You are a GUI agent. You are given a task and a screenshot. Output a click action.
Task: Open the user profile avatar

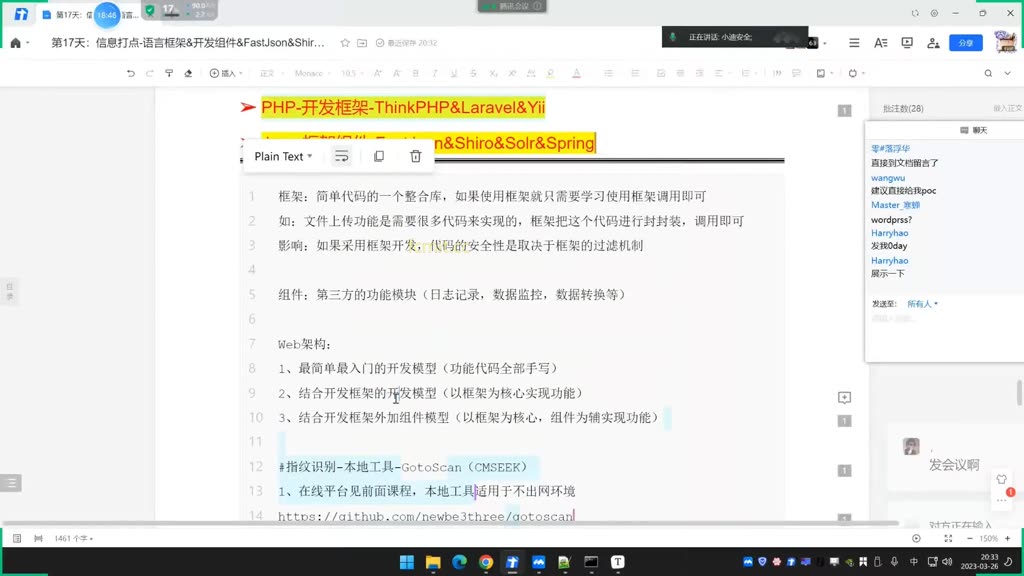pyautogui.click(x=1006, y=42)
